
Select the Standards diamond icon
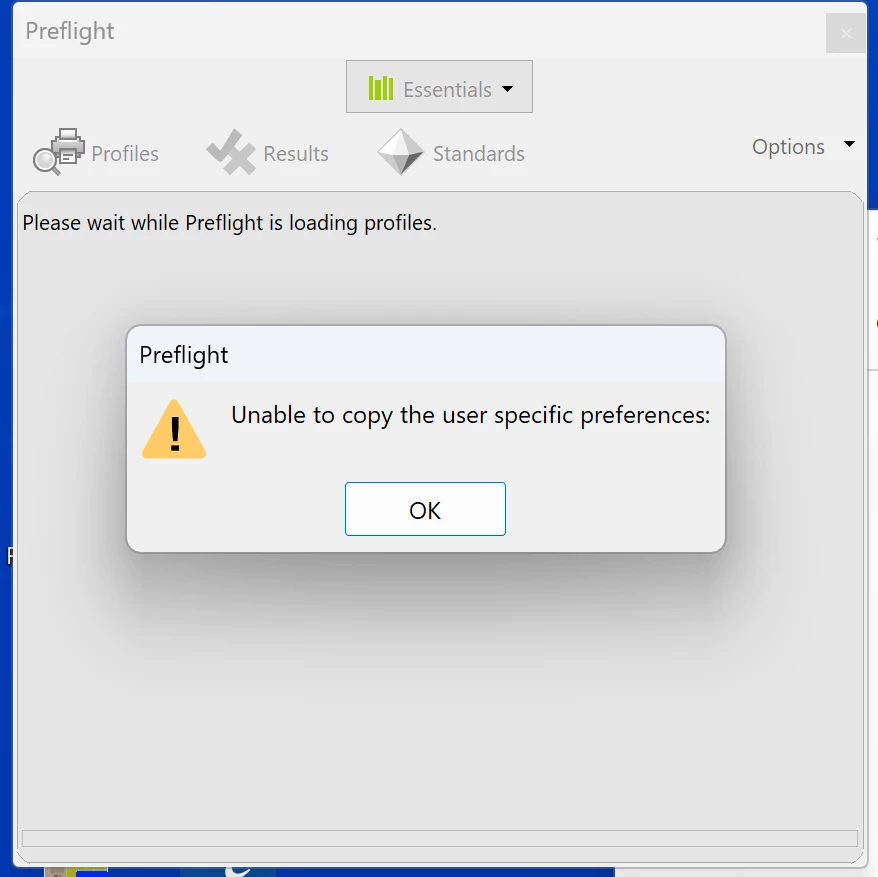400,152
